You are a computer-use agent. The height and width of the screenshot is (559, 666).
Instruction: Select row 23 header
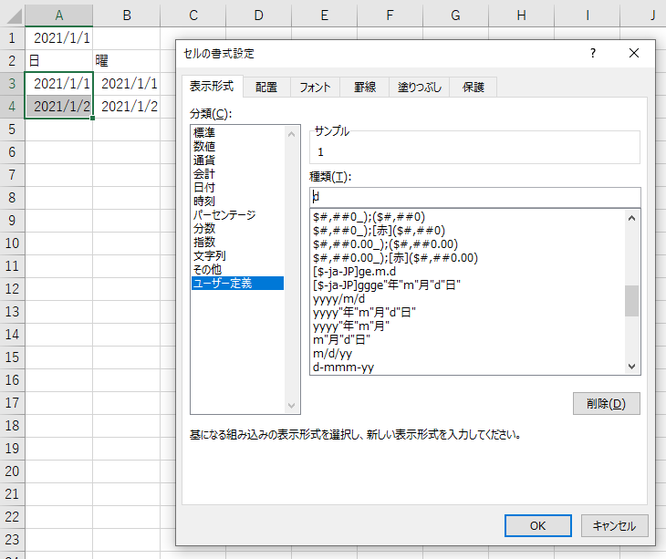12,539
